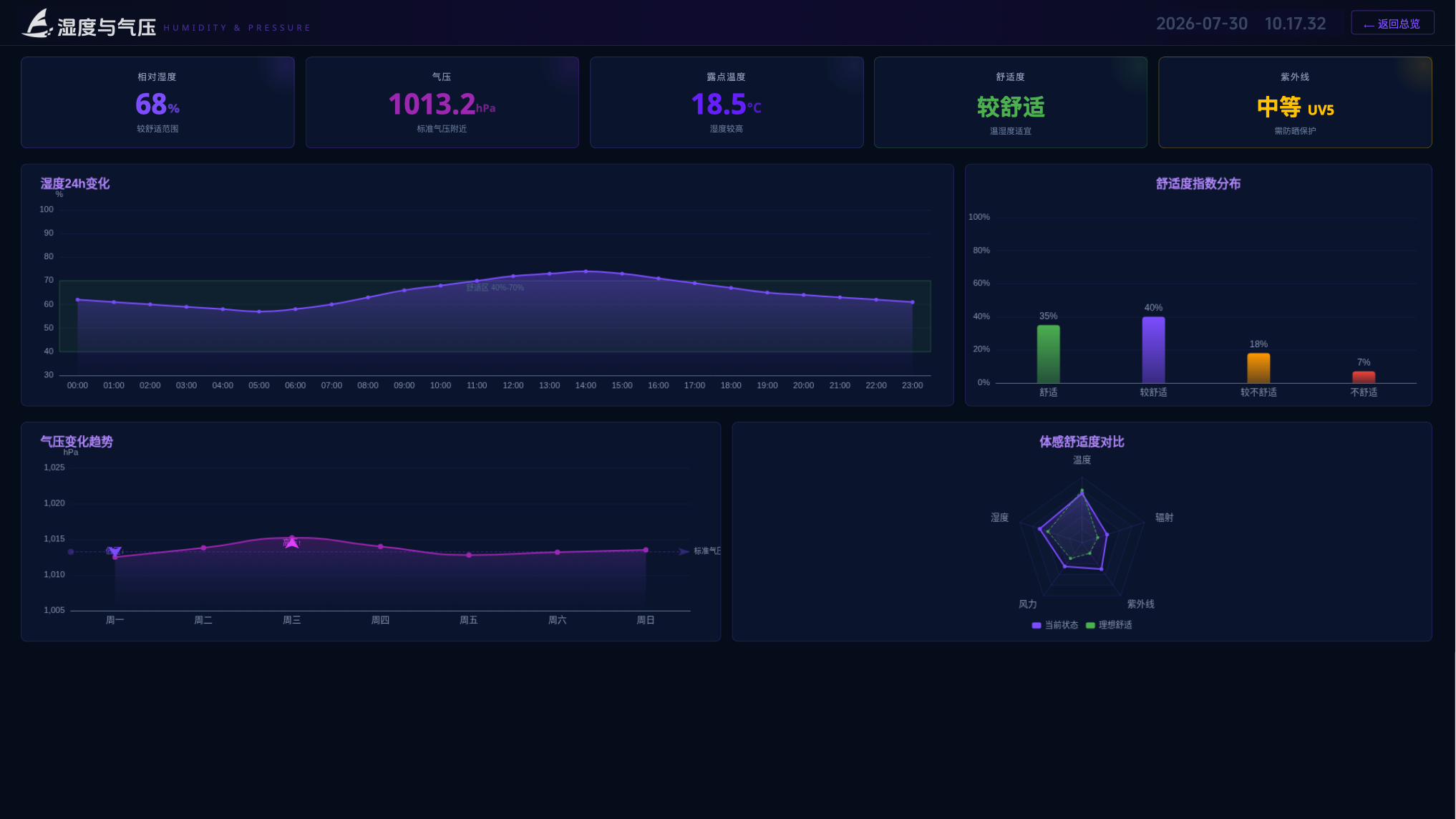Viewport: 1456px width, 819px height.
Task: Open the 露点温度 18.5°C card
Action: (x=727, y=102)
